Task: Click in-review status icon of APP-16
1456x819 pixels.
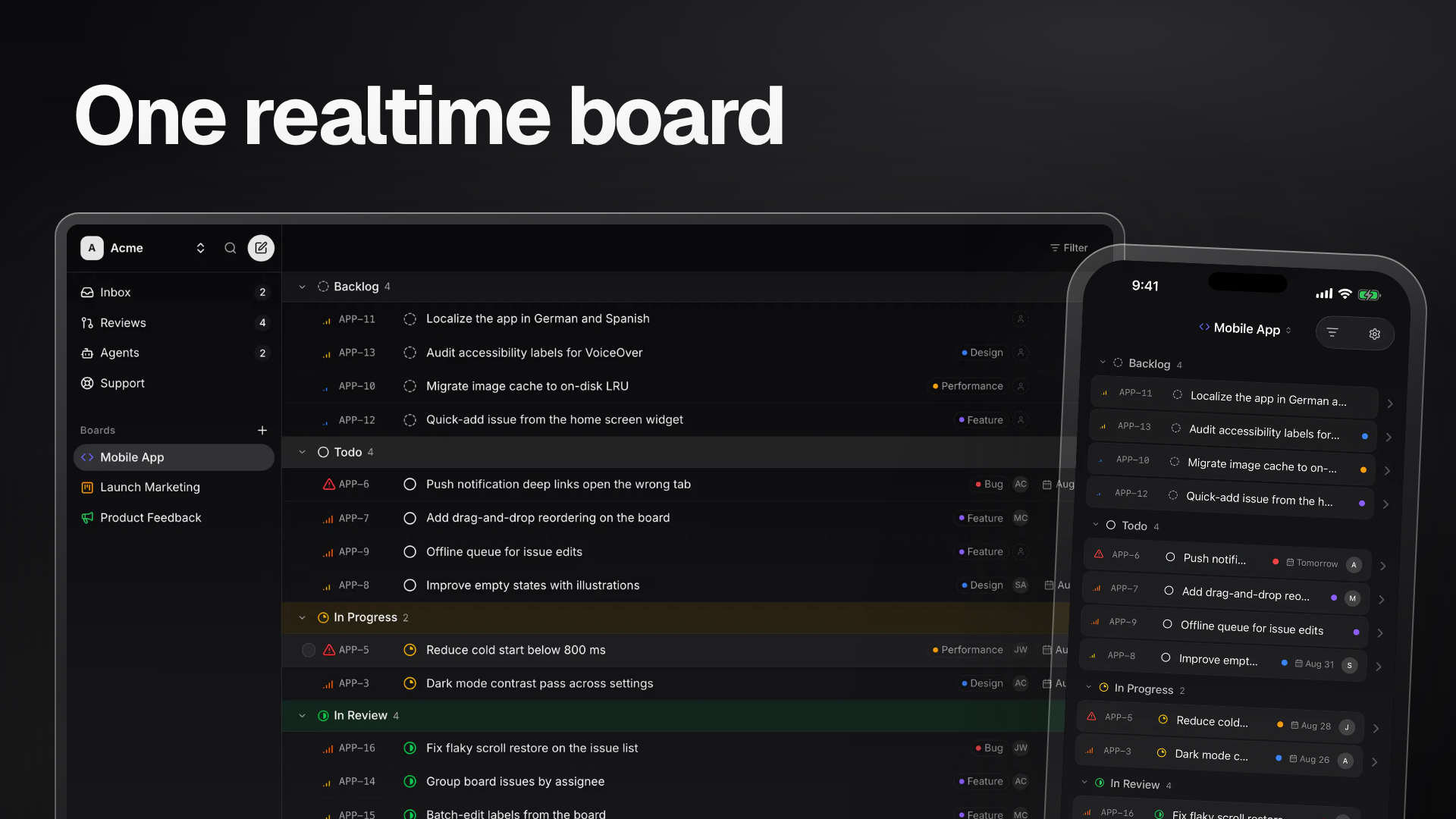Action: coord(409,748)
